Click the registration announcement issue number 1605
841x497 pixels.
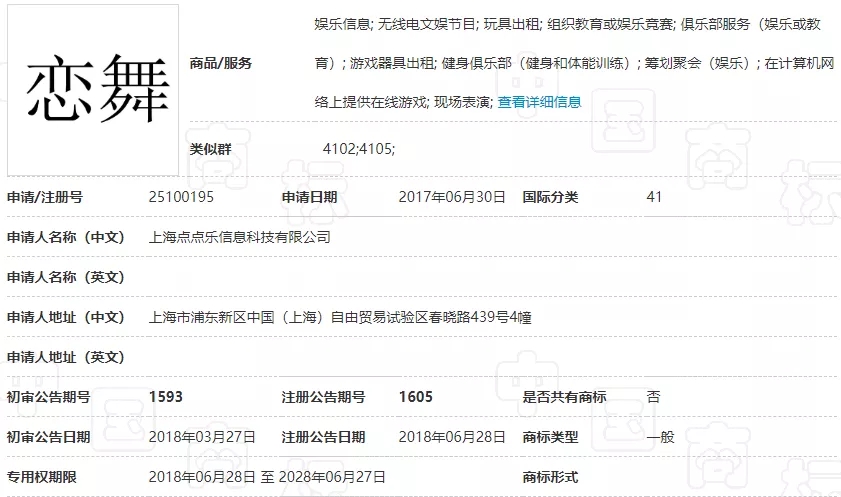point(415,397)
